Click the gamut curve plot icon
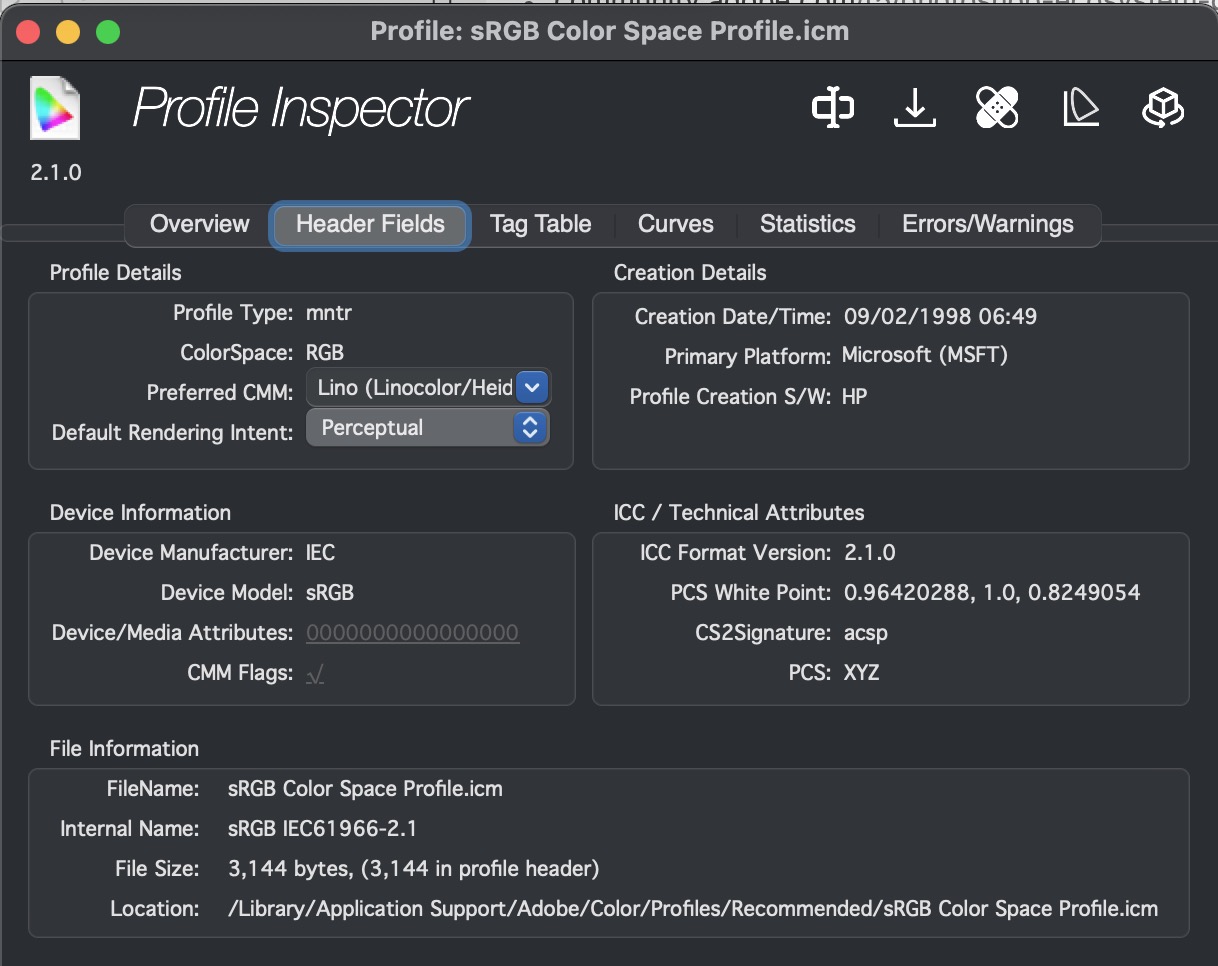 point(1079,108)
